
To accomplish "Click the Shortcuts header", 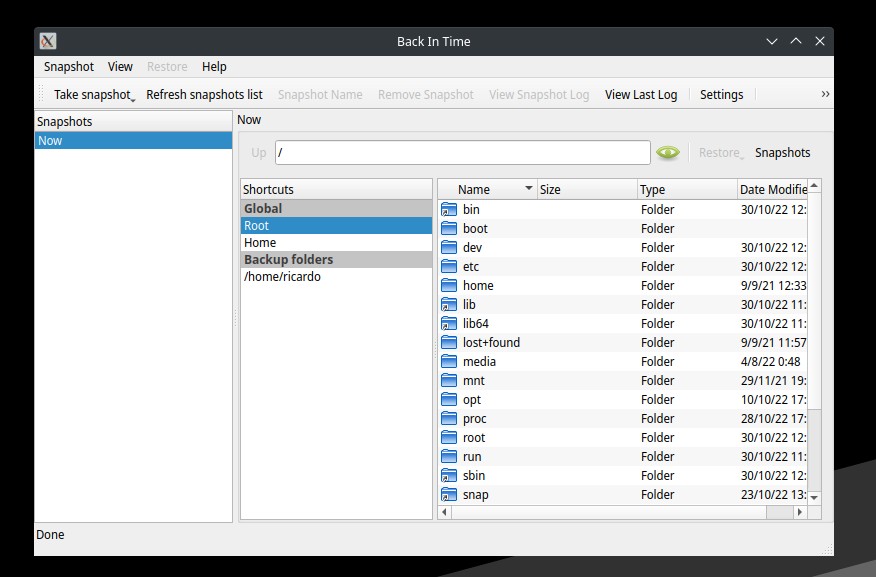I will point(336,189).
